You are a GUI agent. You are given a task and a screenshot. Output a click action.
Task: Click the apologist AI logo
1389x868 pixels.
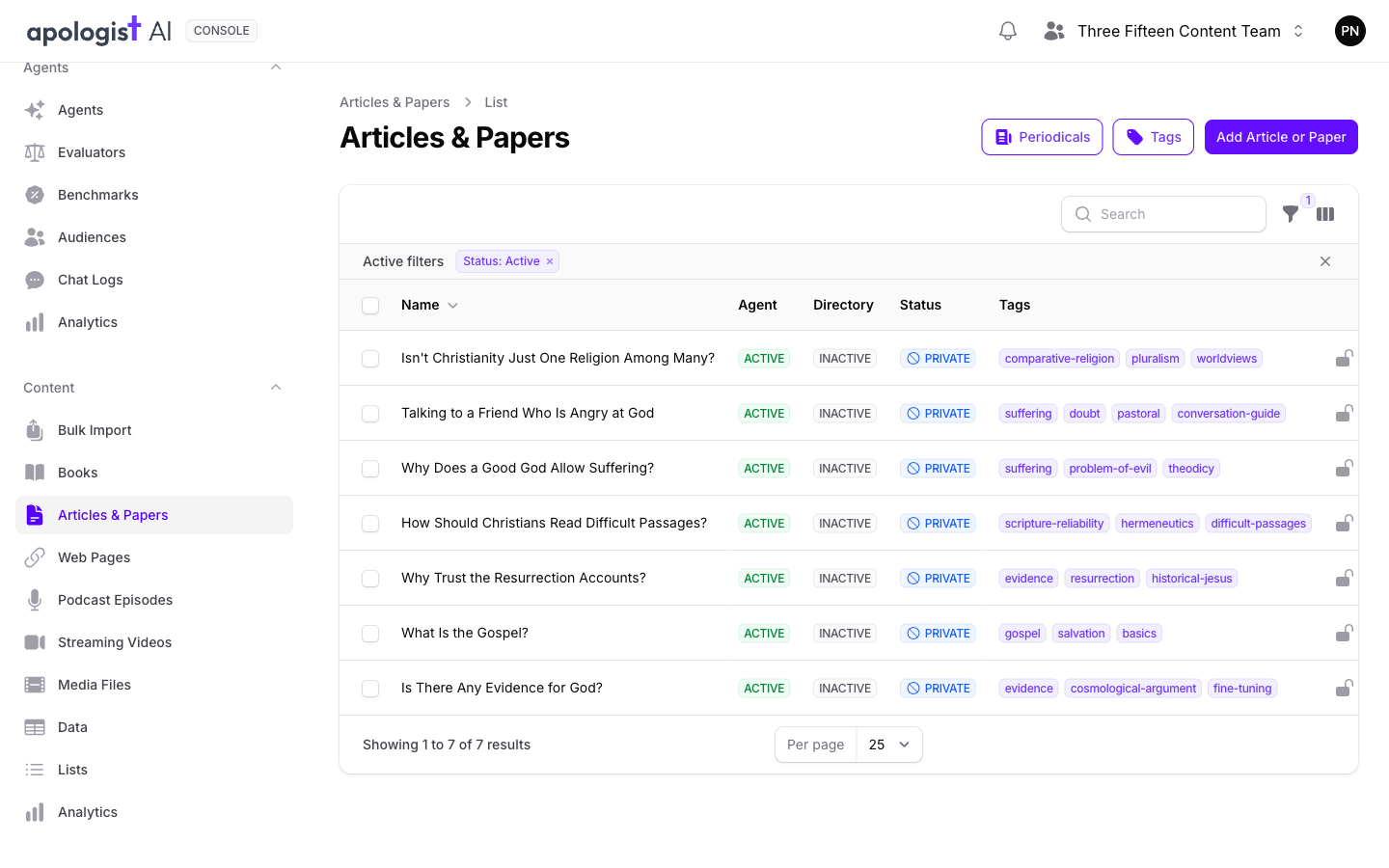coord(99,31)
